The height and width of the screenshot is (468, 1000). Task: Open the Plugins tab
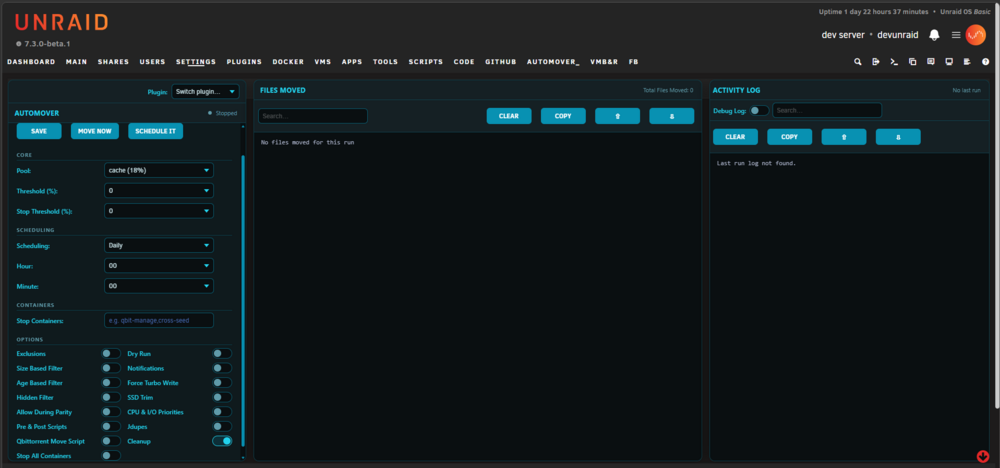(x=244, y=62)
